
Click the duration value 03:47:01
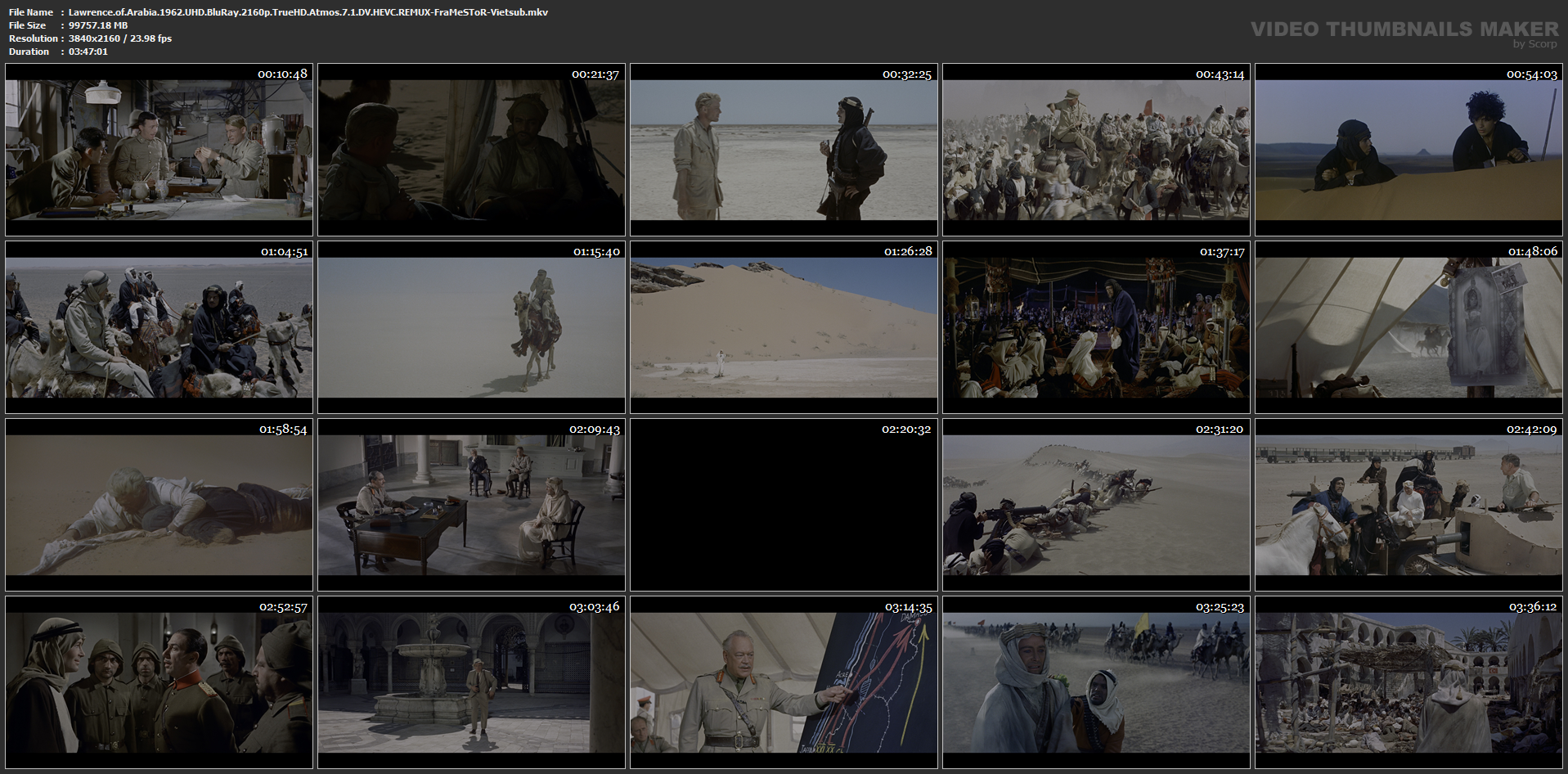(x=88, y=52)
